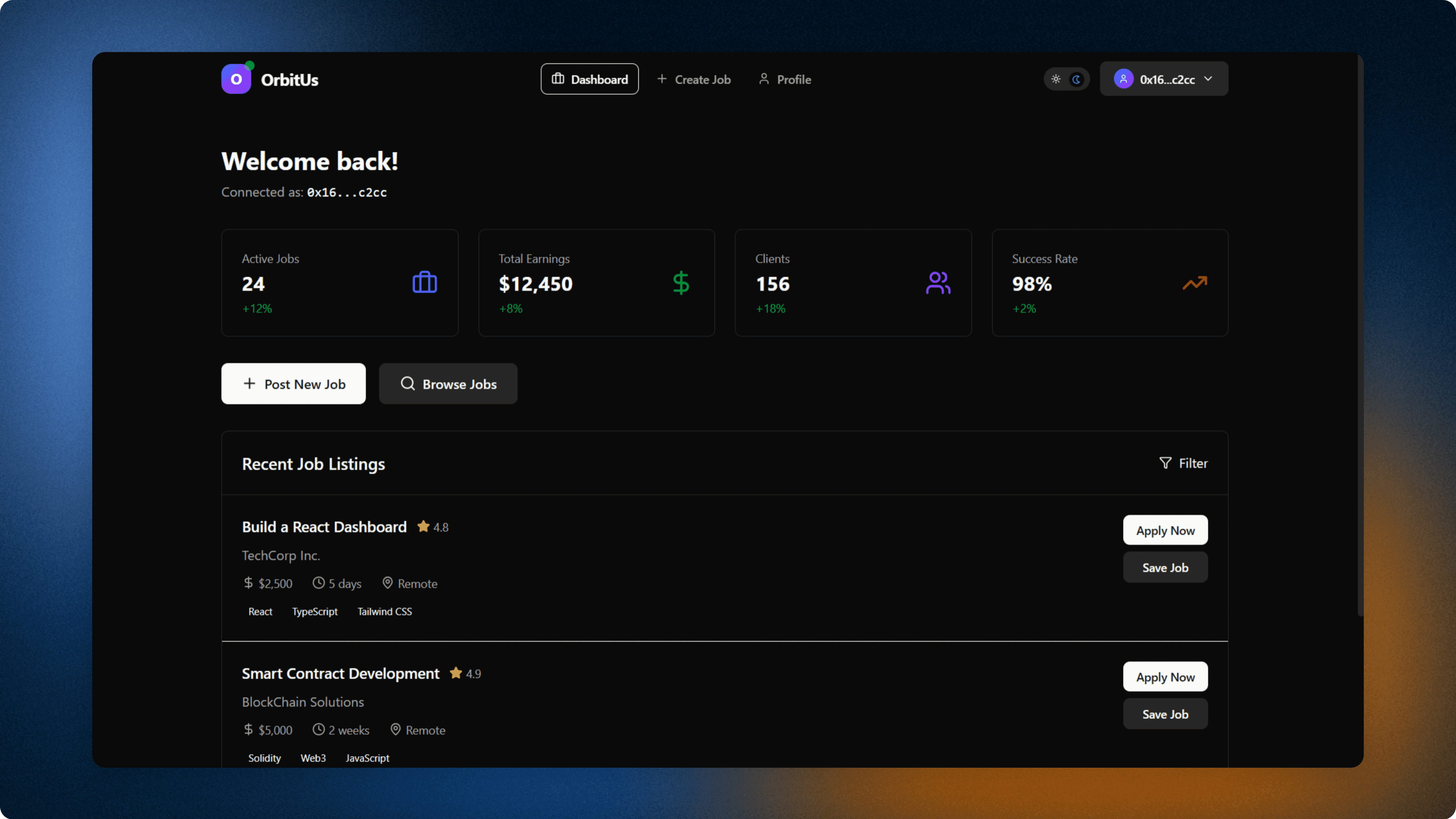Viewport: 1456px width, 819px height.
Task: Switch to light theme via sun icon
Action: click(x=1056, y=79)
